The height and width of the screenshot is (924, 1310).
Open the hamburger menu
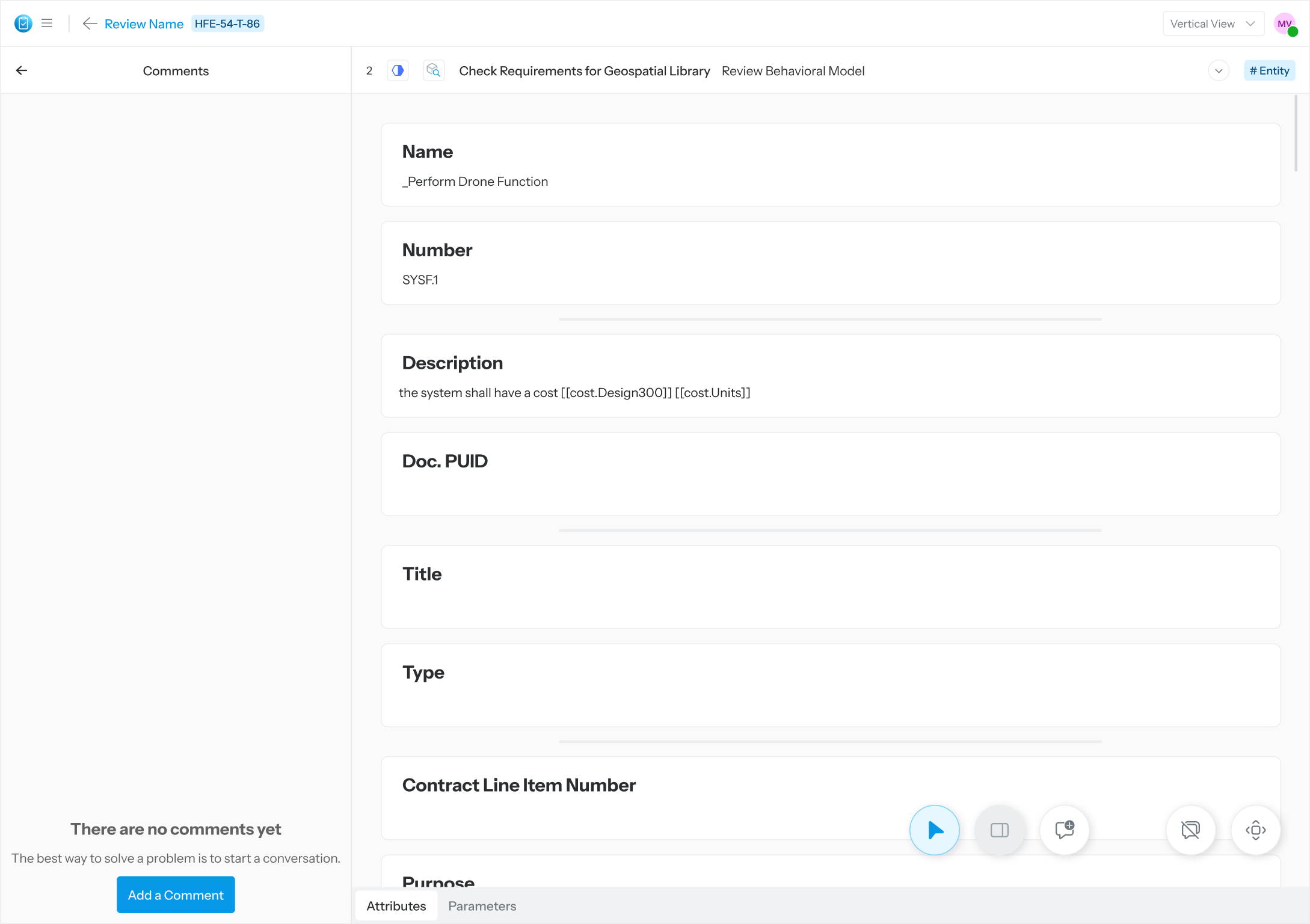[47, 23]
